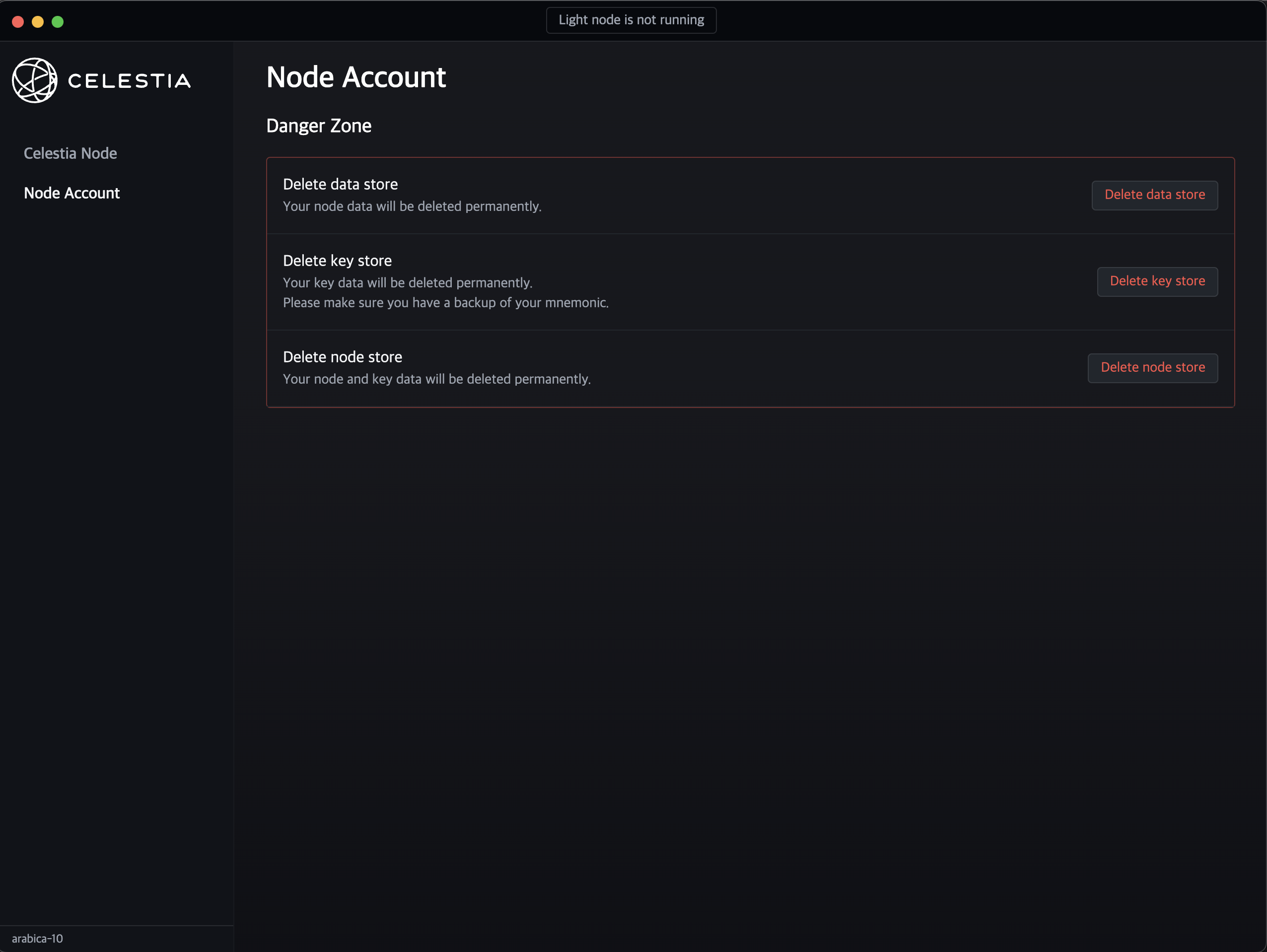
Task: Click the Node Account page heading
Action: click(355, 77)
